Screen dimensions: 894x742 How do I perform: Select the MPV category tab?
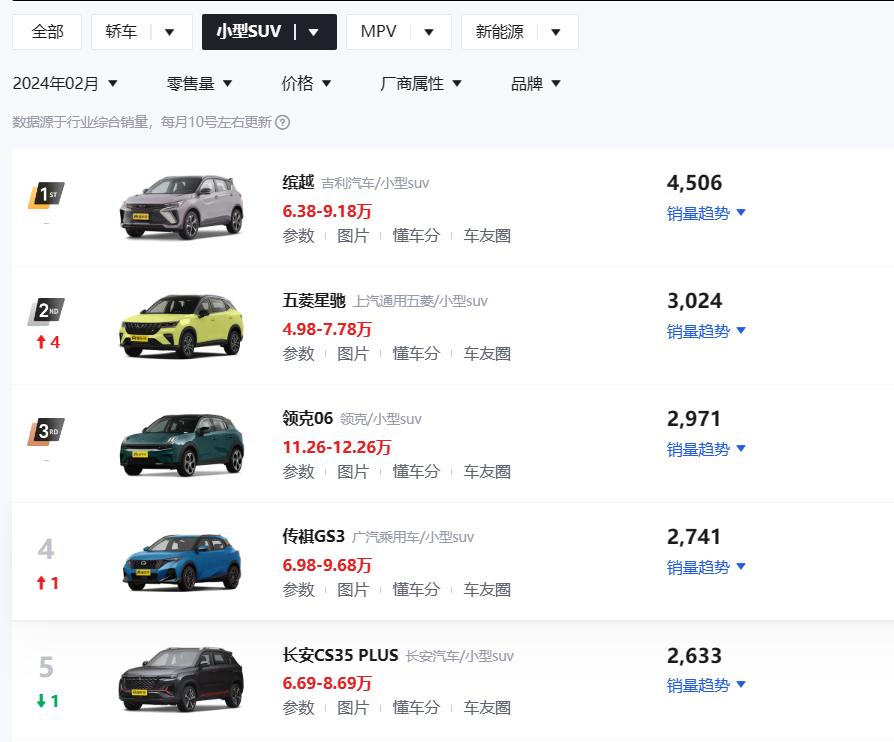[378, 32]
